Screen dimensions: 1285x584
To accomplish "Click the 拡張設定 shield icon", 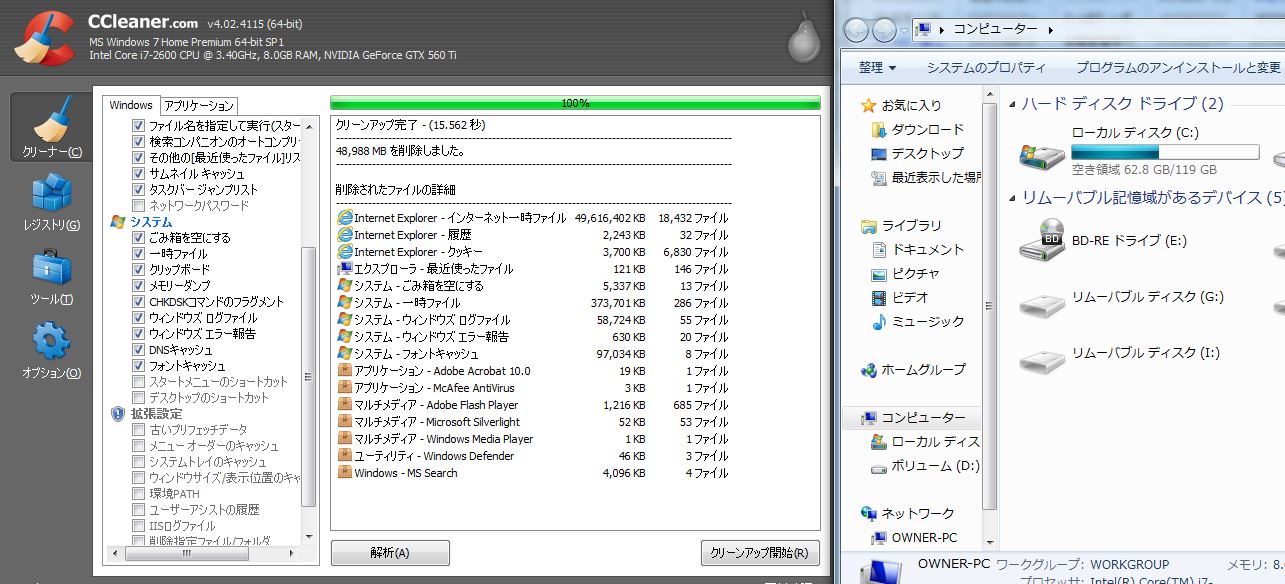I will pos(118,413).
